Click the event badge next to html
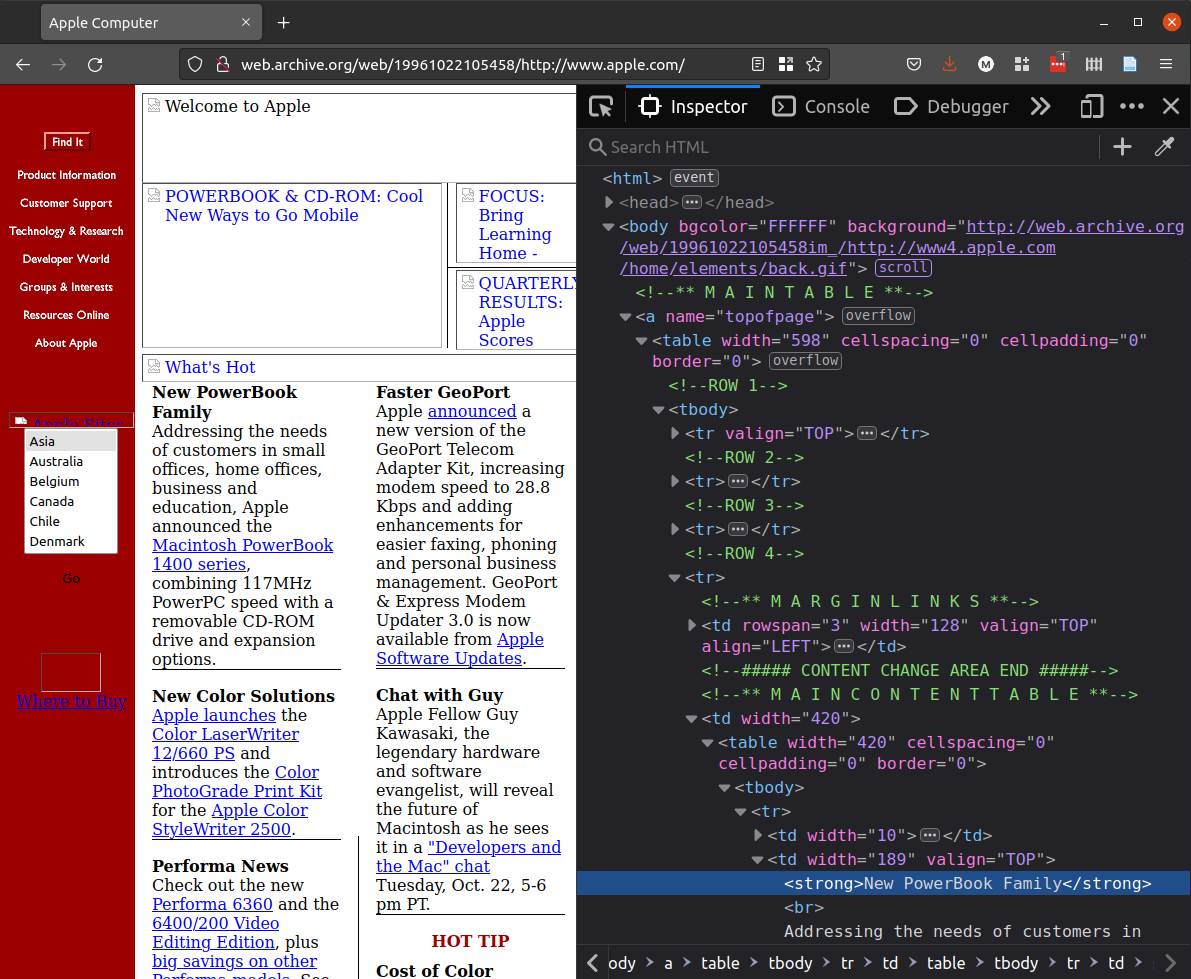1191x979 pixels. 694,178
